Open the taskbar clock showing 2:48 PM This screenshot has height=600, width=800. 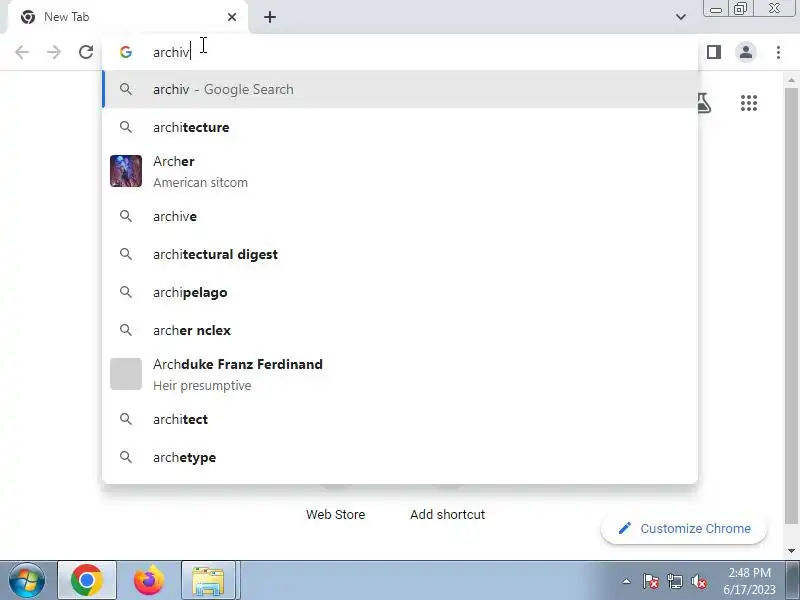point(749,581)
